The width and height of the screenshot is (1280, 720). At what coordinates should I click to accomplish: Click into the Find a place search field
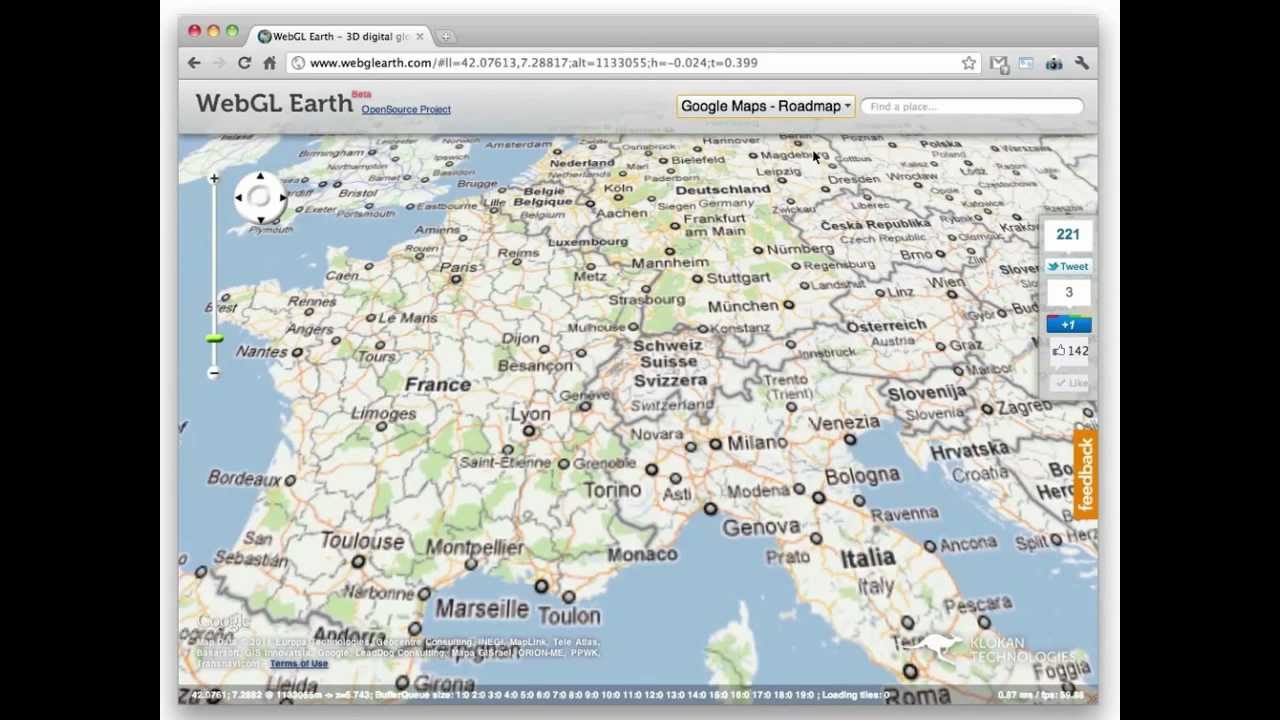click(971, 106)
